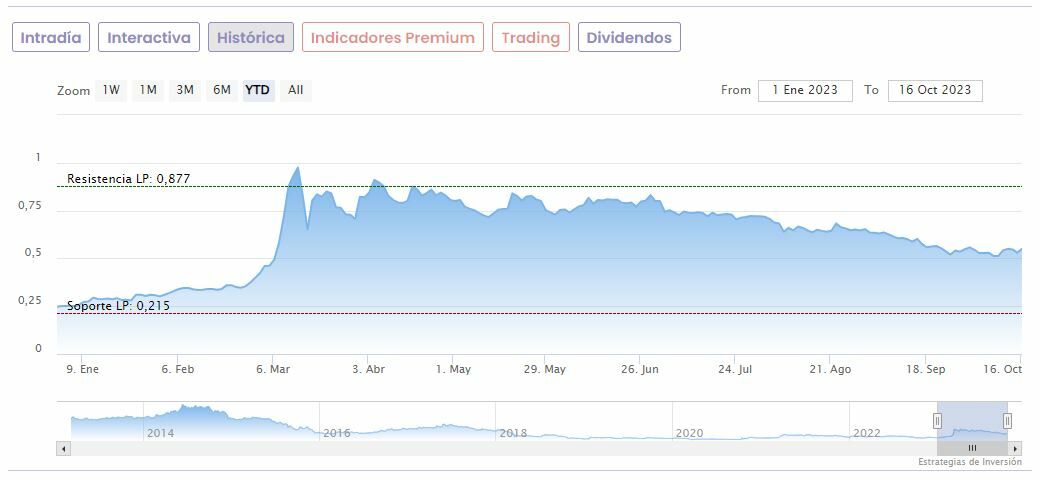The width and height of the screenshot is (1040, 480).
Task: Click the right range handle in navigator
Action: pyautogui.click(x=1007, y=421)
